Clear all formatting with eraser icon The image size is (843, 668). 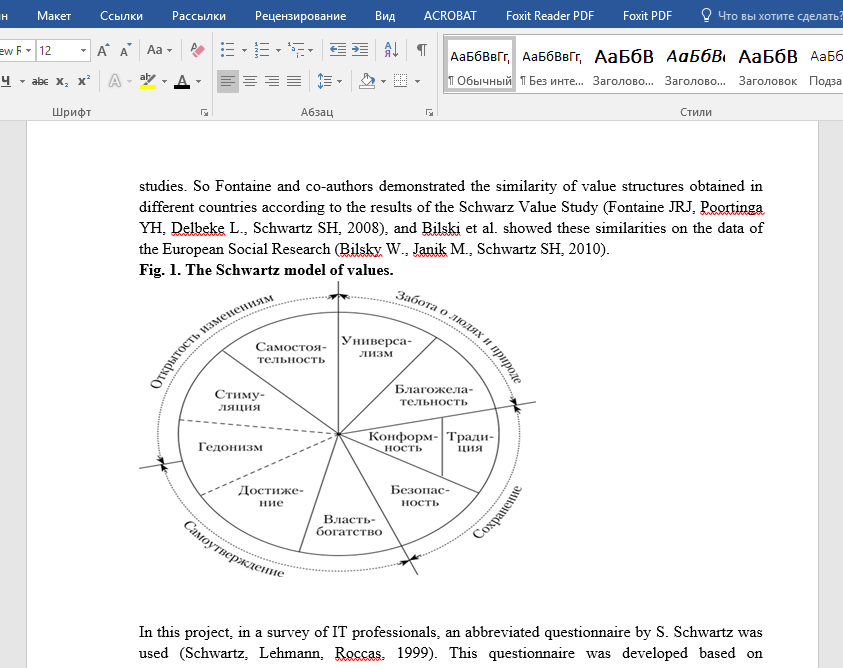point(197,51)
